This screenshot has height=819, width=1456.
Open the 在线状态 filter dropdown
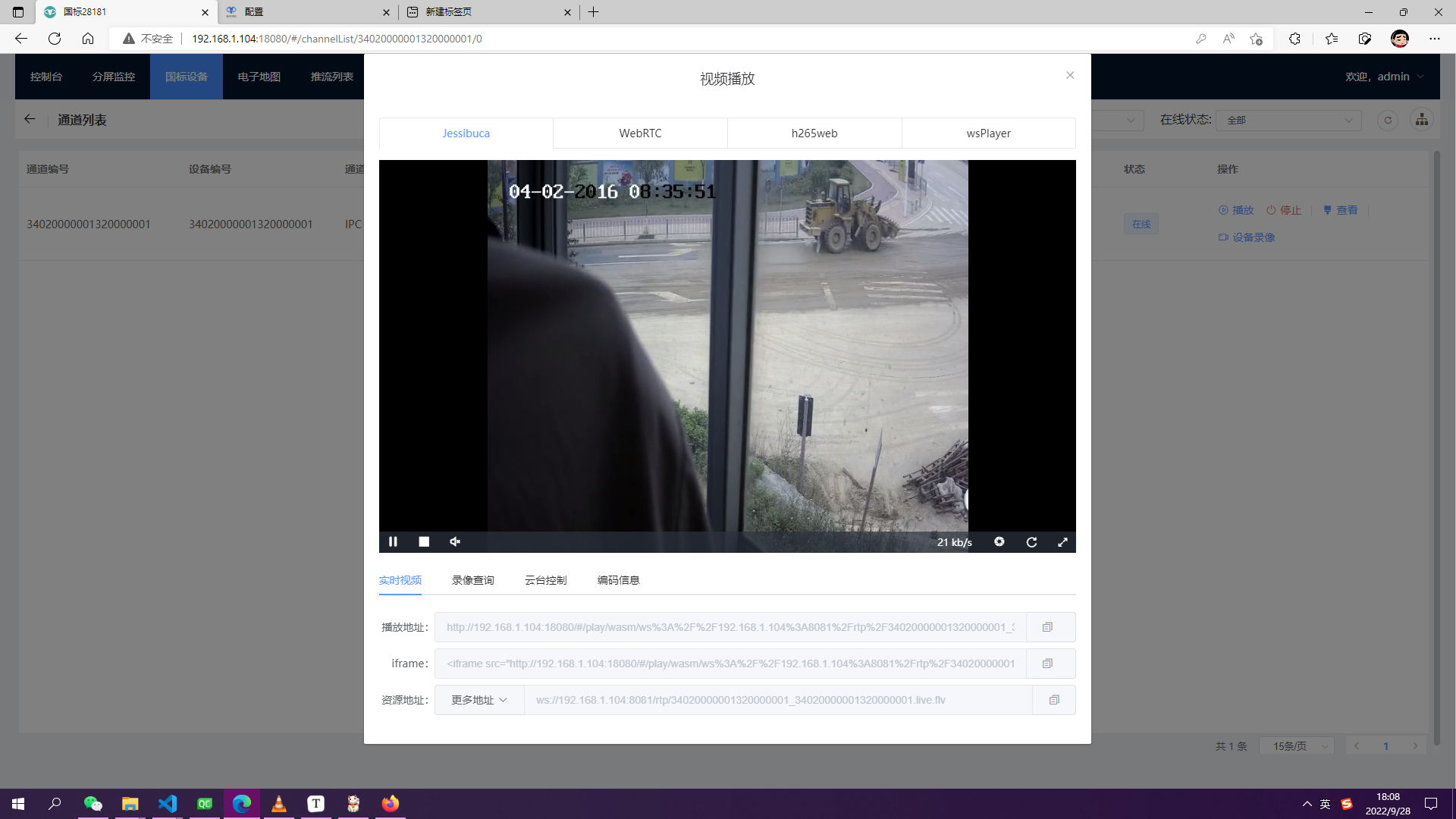(1288, 120)
